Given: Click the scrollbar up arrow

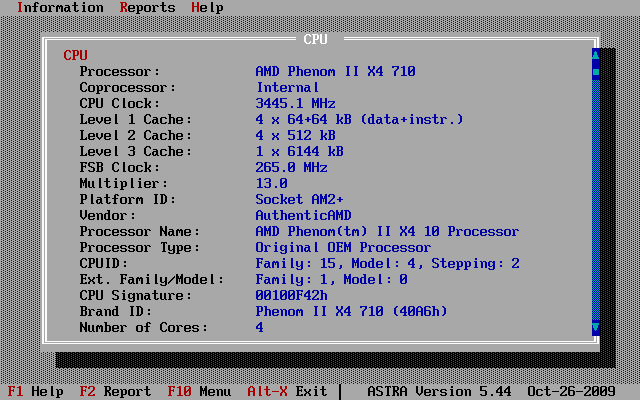Looking at the screenshot, I should 596,55.
